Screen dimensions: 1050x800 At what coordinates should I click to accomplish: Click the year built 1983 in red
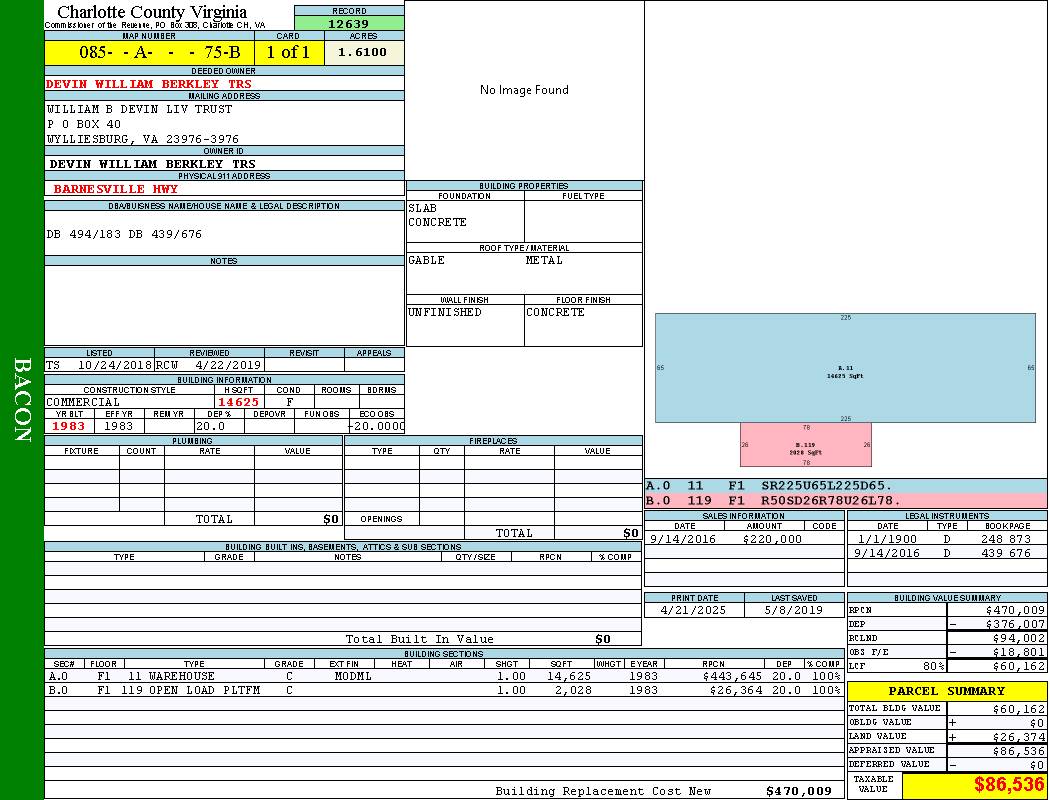tap(69, 426)
